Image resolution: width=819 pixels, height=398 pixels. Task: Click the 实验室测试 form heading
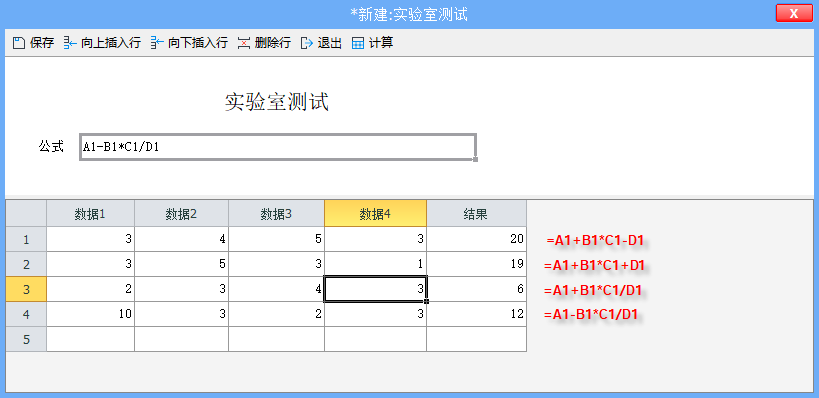277,102
